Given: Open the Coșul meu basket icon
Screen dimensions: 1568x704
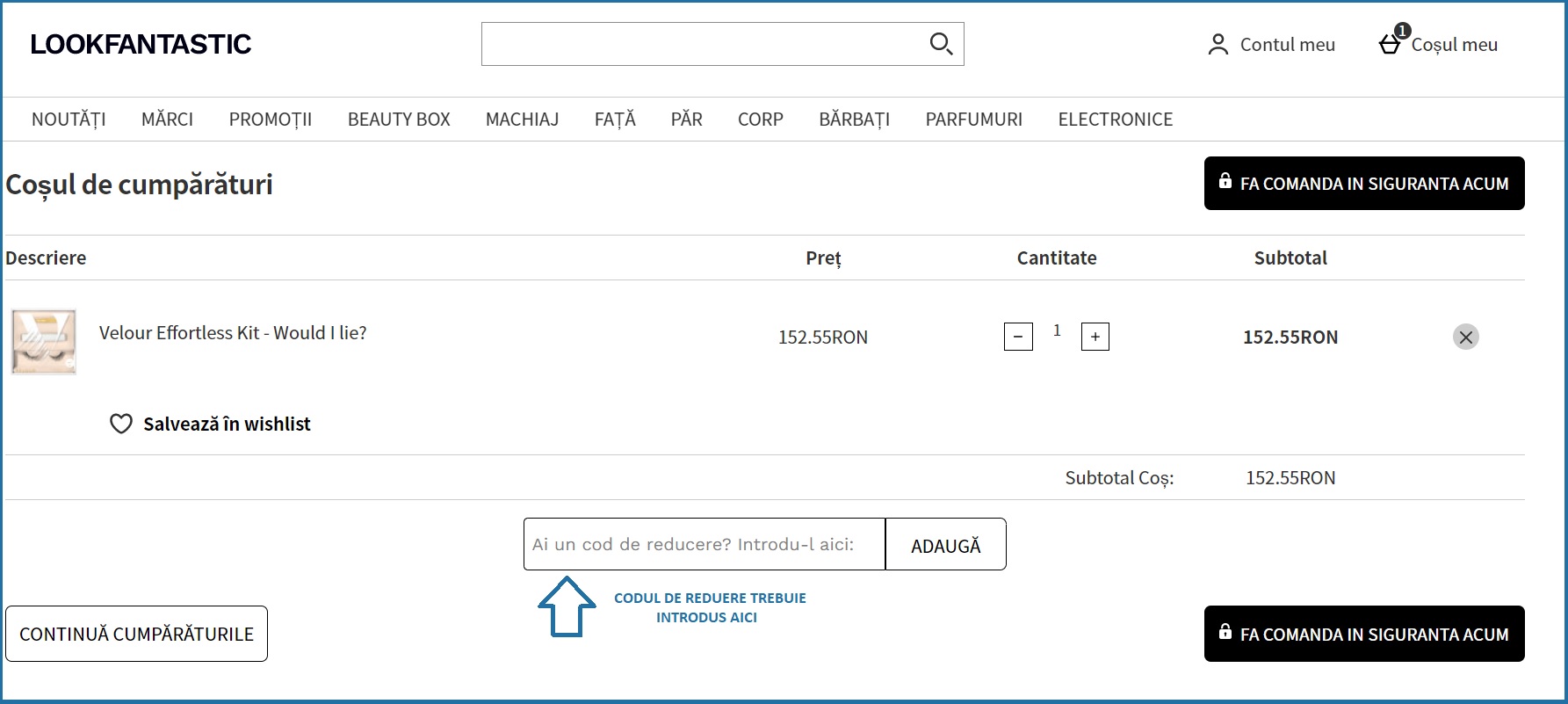Looking at the screenshot, I should [1391, 42].
